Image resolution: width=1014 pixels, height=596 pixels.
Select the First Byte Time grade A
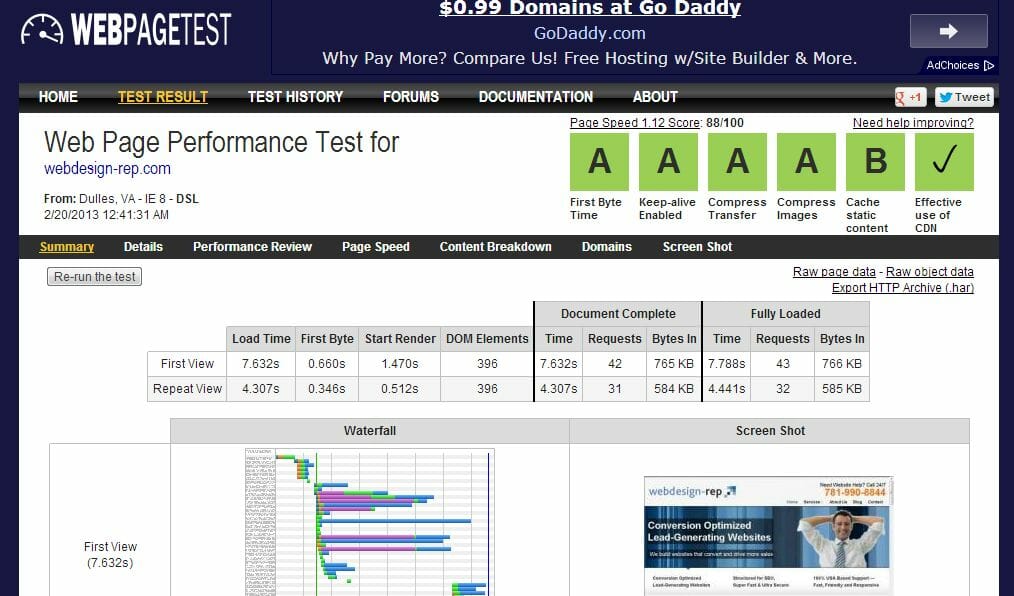pos(599,162)
